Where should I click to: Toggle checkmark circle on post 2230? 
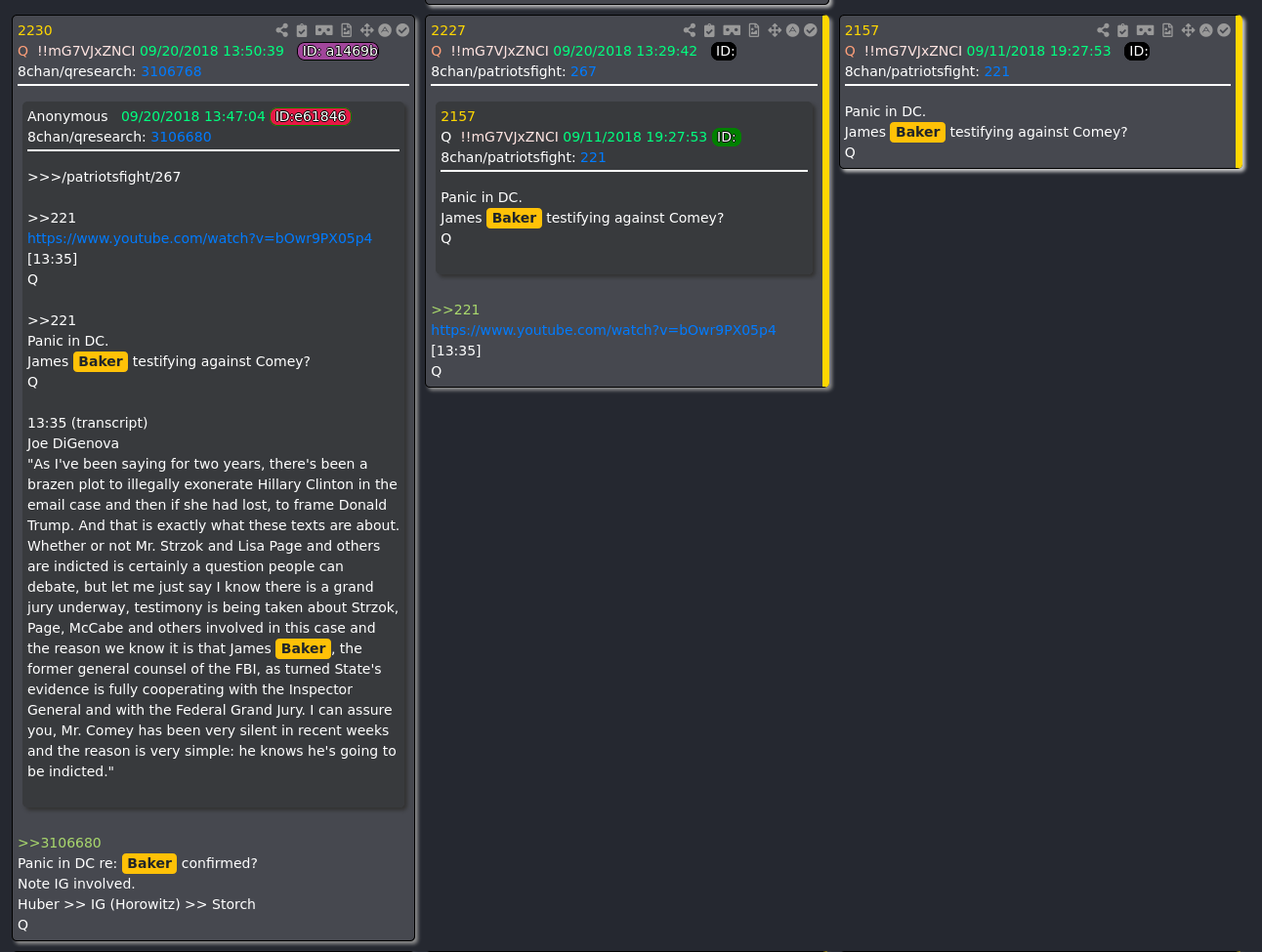tap(402, 30)
